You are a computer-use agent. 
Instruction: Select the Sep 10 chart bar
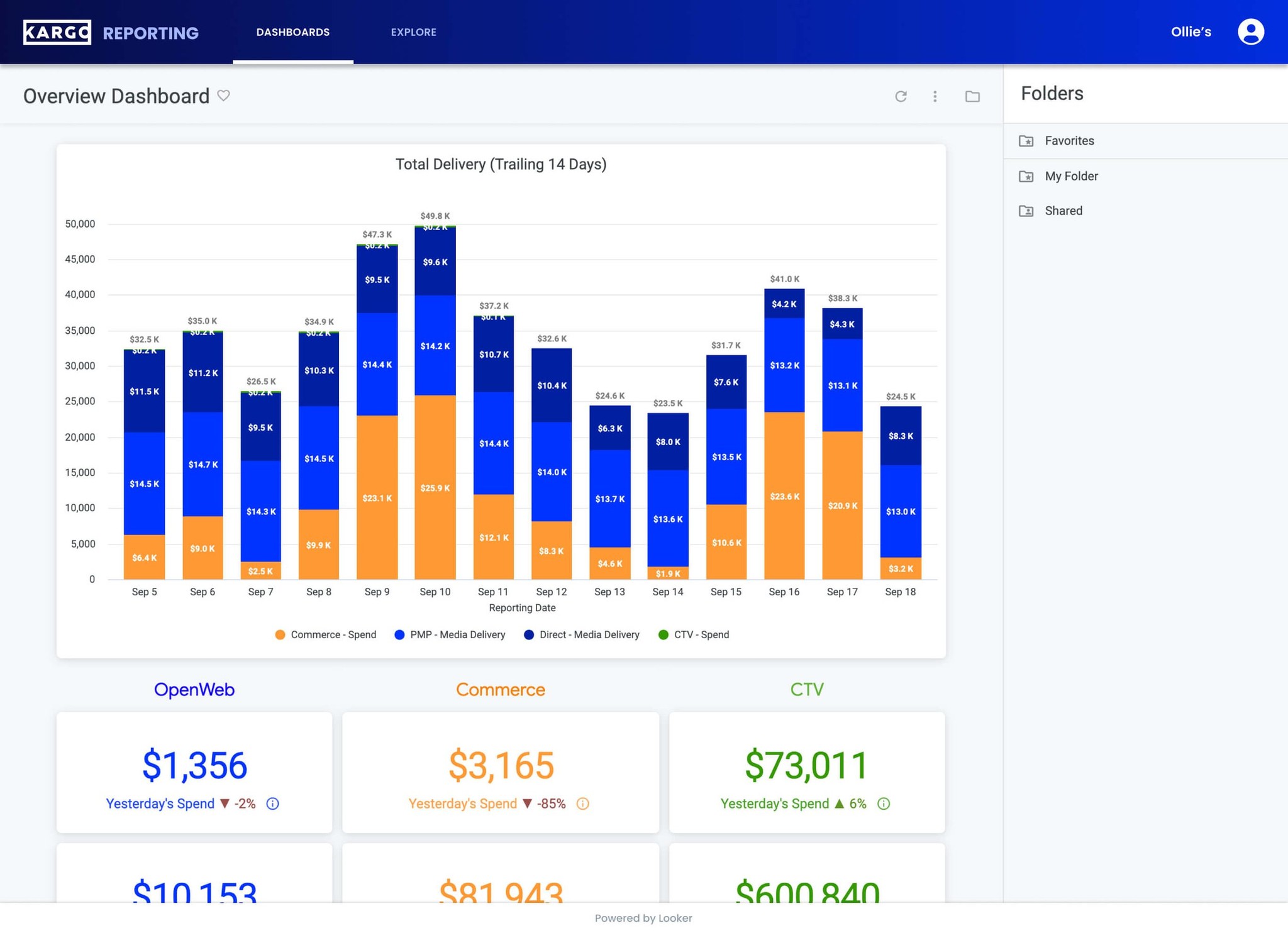(435, 402)
